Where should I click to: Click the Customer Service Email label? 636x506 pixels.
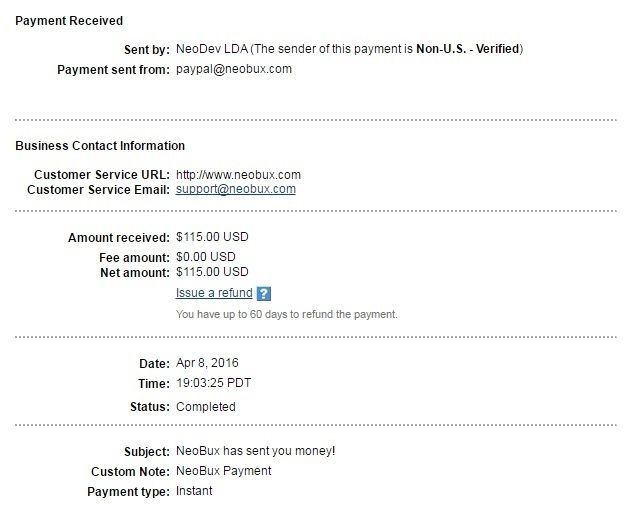click(98, 190)
